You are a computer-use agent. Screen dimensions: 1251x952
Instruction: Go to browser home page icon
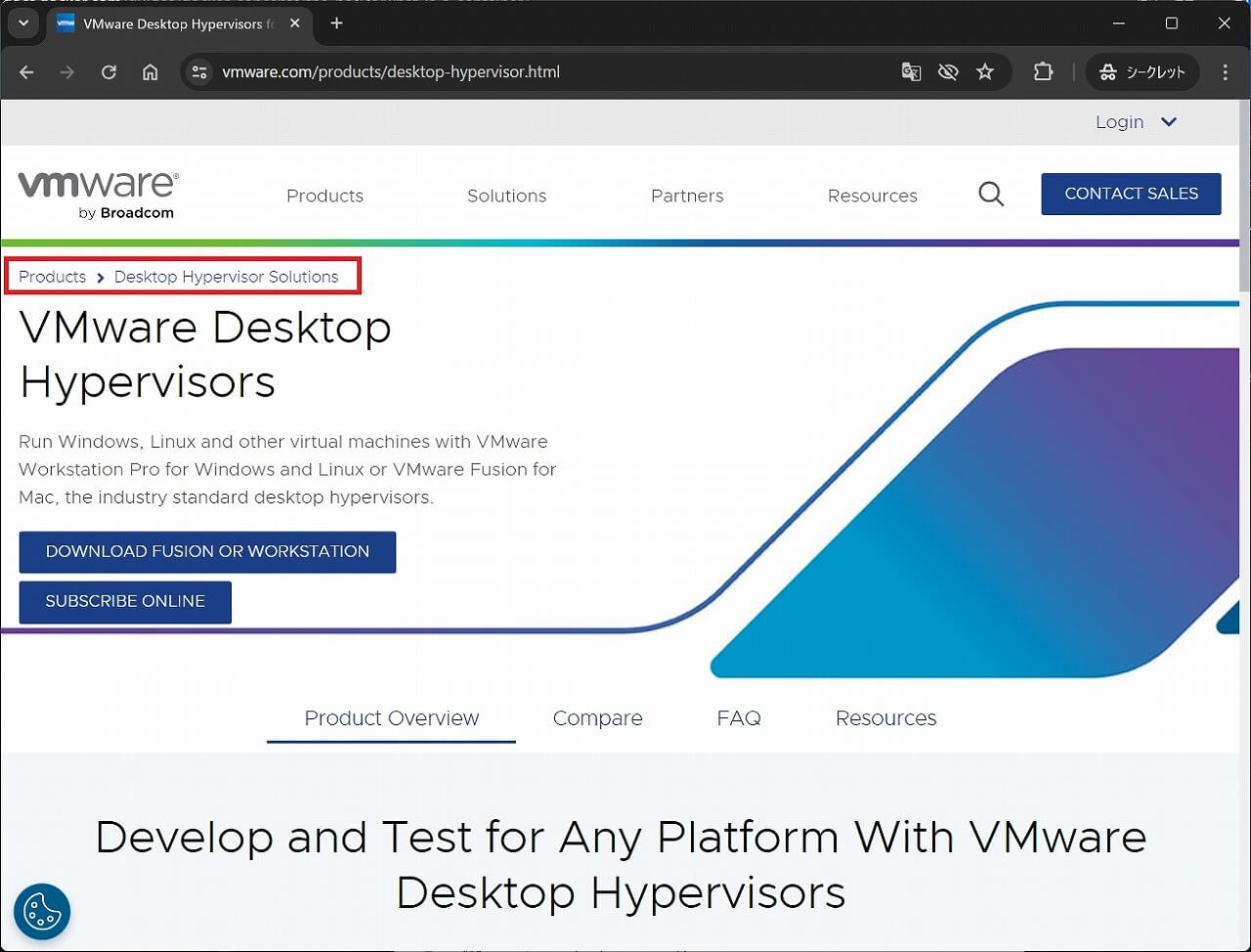click(150, 72)
